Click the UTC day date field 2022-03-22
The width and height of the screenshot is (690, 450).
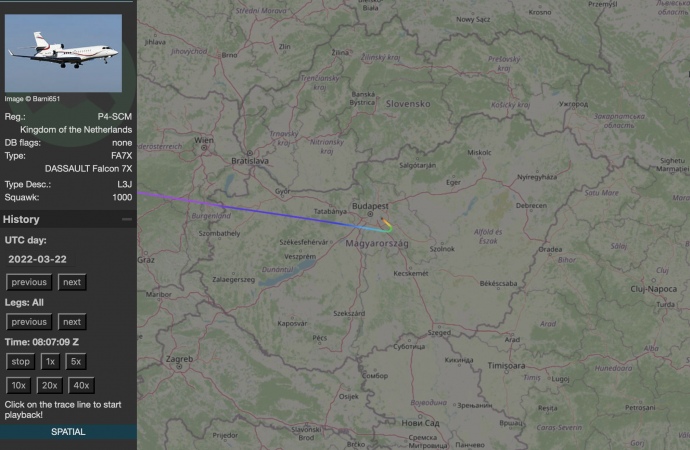[40, 259]
